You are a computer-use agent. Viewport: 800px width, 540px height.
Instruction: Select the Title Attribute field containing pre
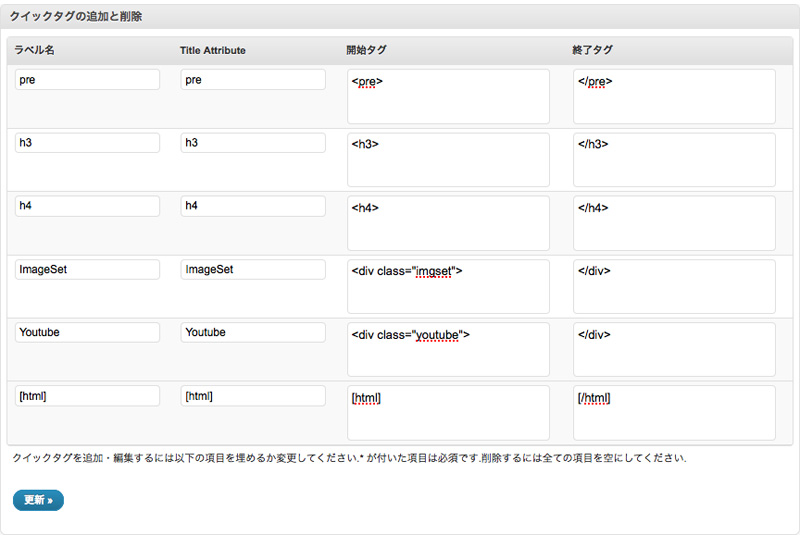point(253,80)
